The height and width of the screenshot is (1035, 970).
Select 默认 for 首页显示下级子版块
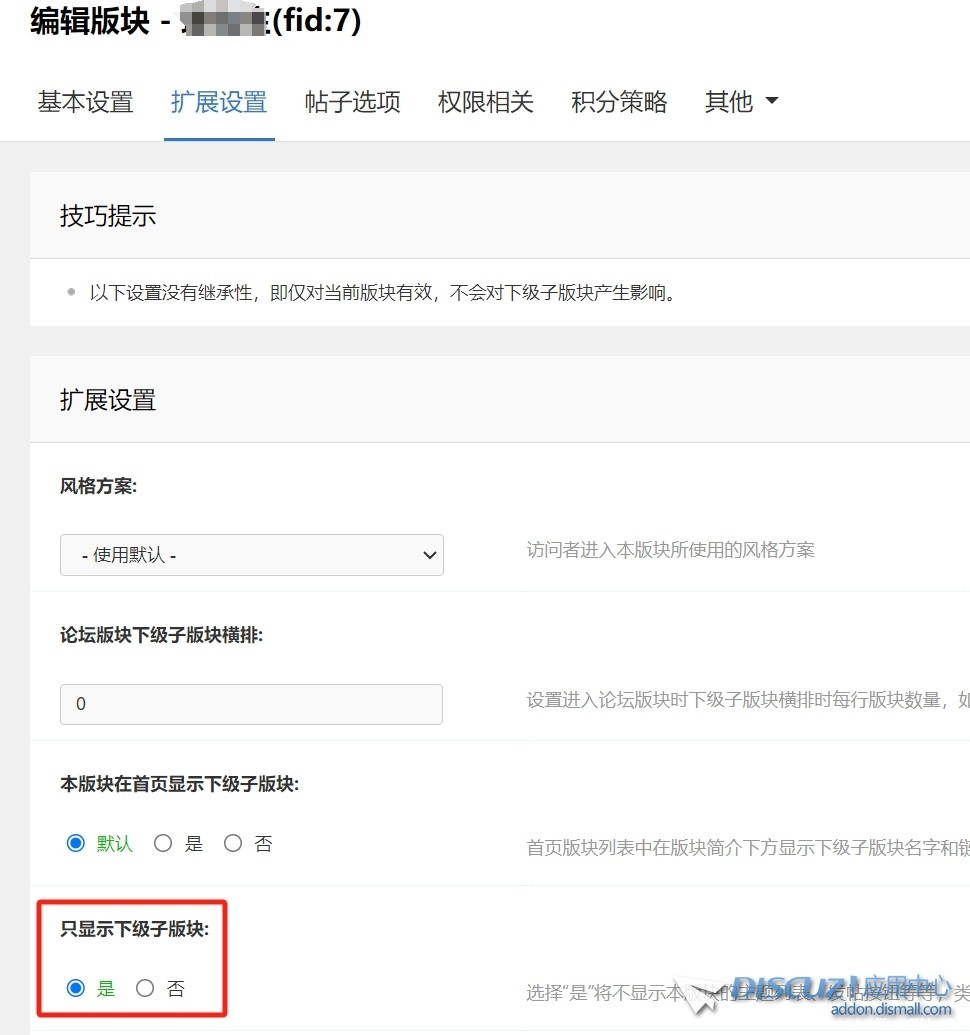[76, 844]
